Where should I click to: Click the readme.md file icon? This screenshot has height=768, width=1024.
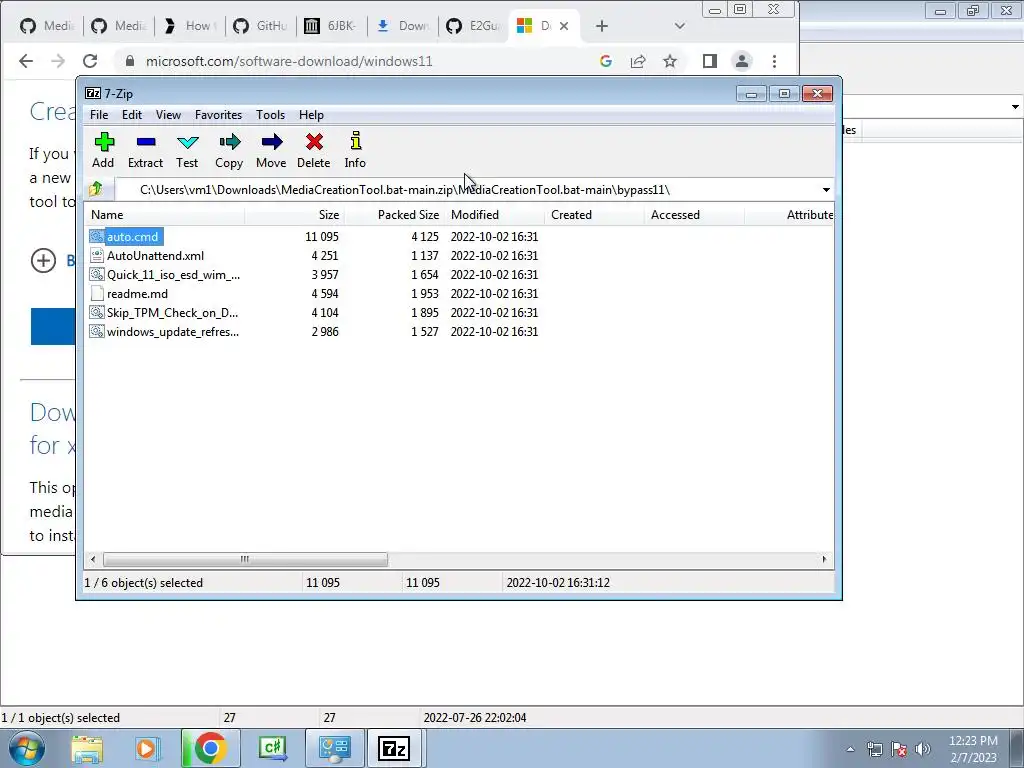tap(97, 293)
